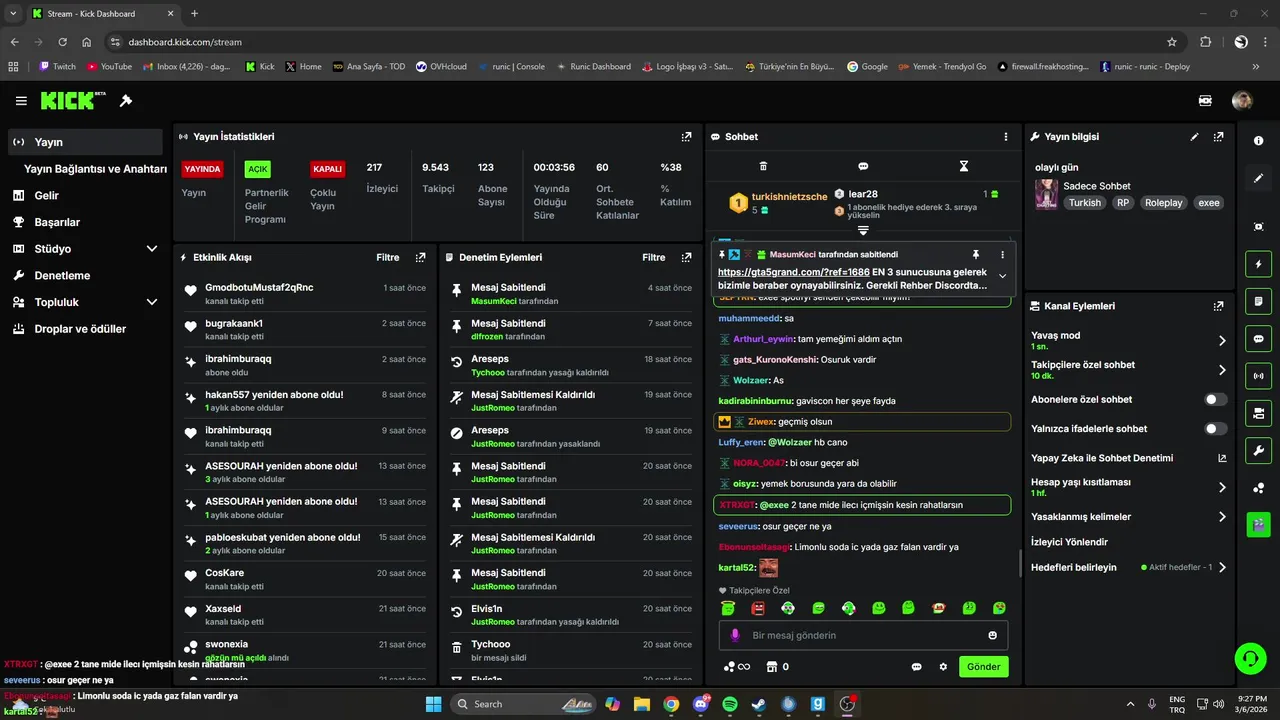Open Yasaklanmış kelimeler arrow
The width and height of the screenshot is (1280, 720).
pyautogui.click(x=1222, y=517)
